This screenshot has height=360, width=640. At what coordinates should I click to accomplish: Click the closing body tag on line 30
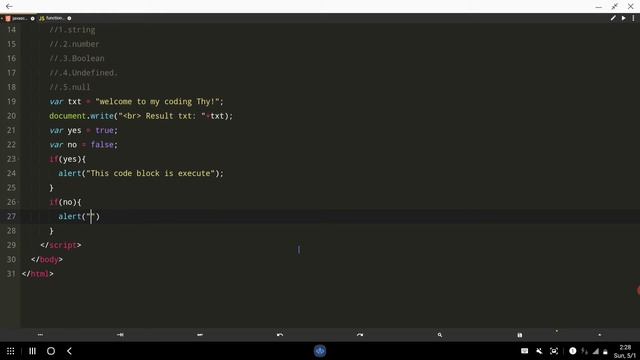tap(47, 260)
